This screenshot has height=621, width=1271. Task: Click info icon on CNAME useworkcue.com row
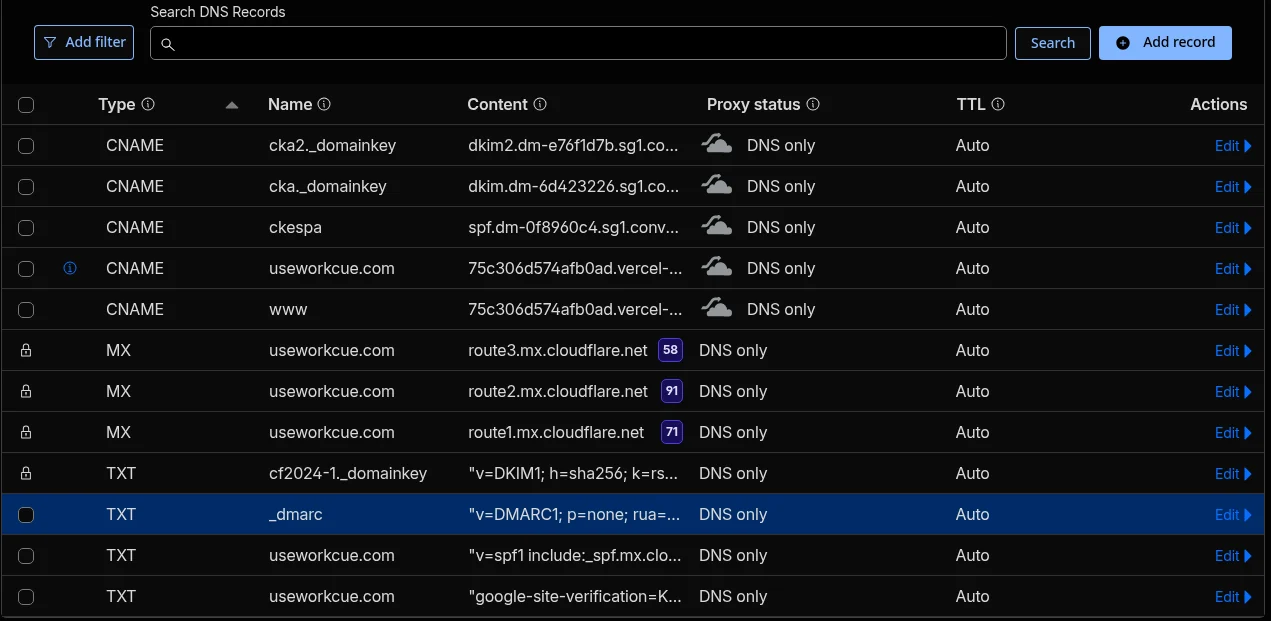(x=70, y=268)
